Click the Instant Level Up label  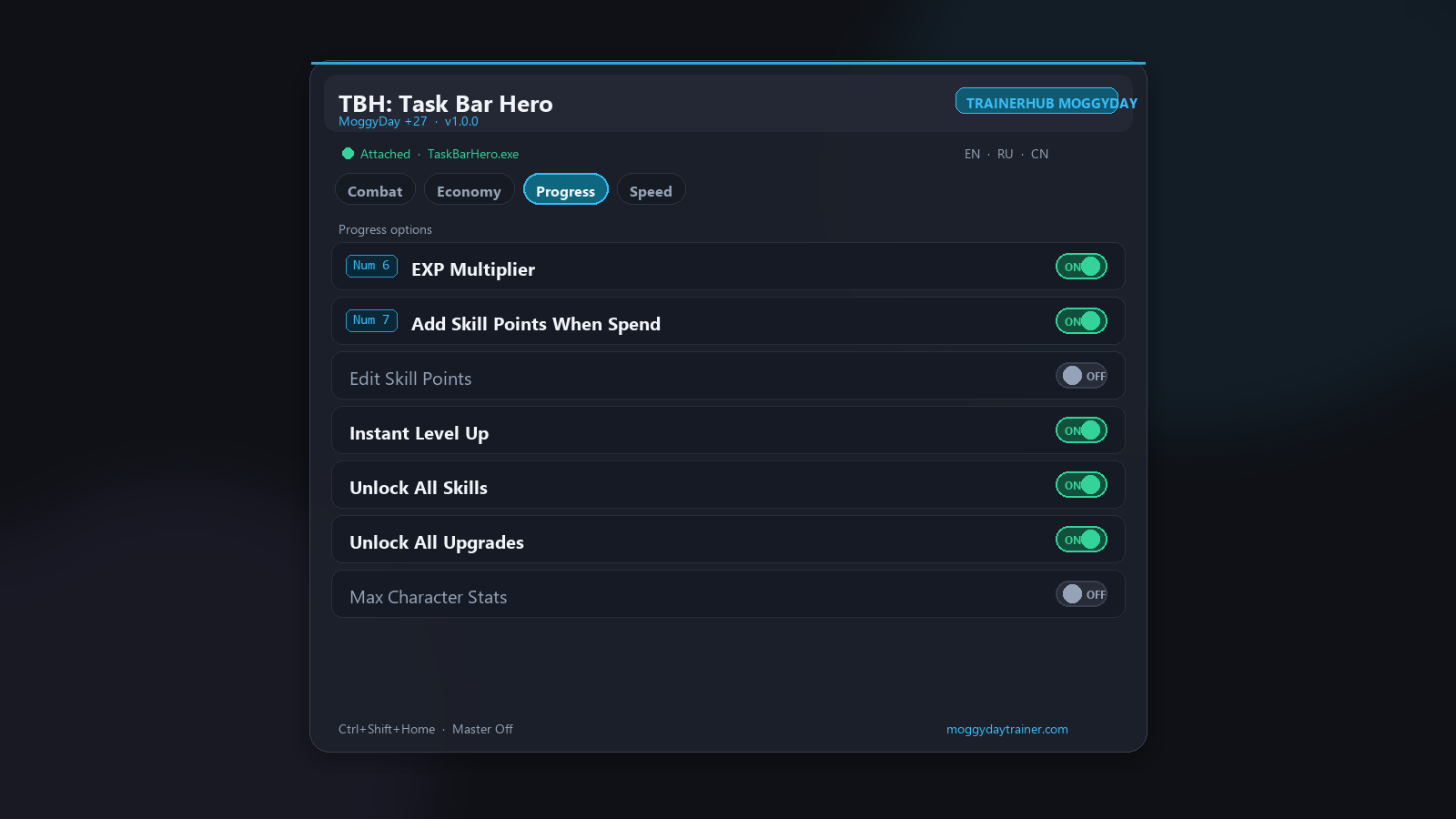[x=419, y=433]
